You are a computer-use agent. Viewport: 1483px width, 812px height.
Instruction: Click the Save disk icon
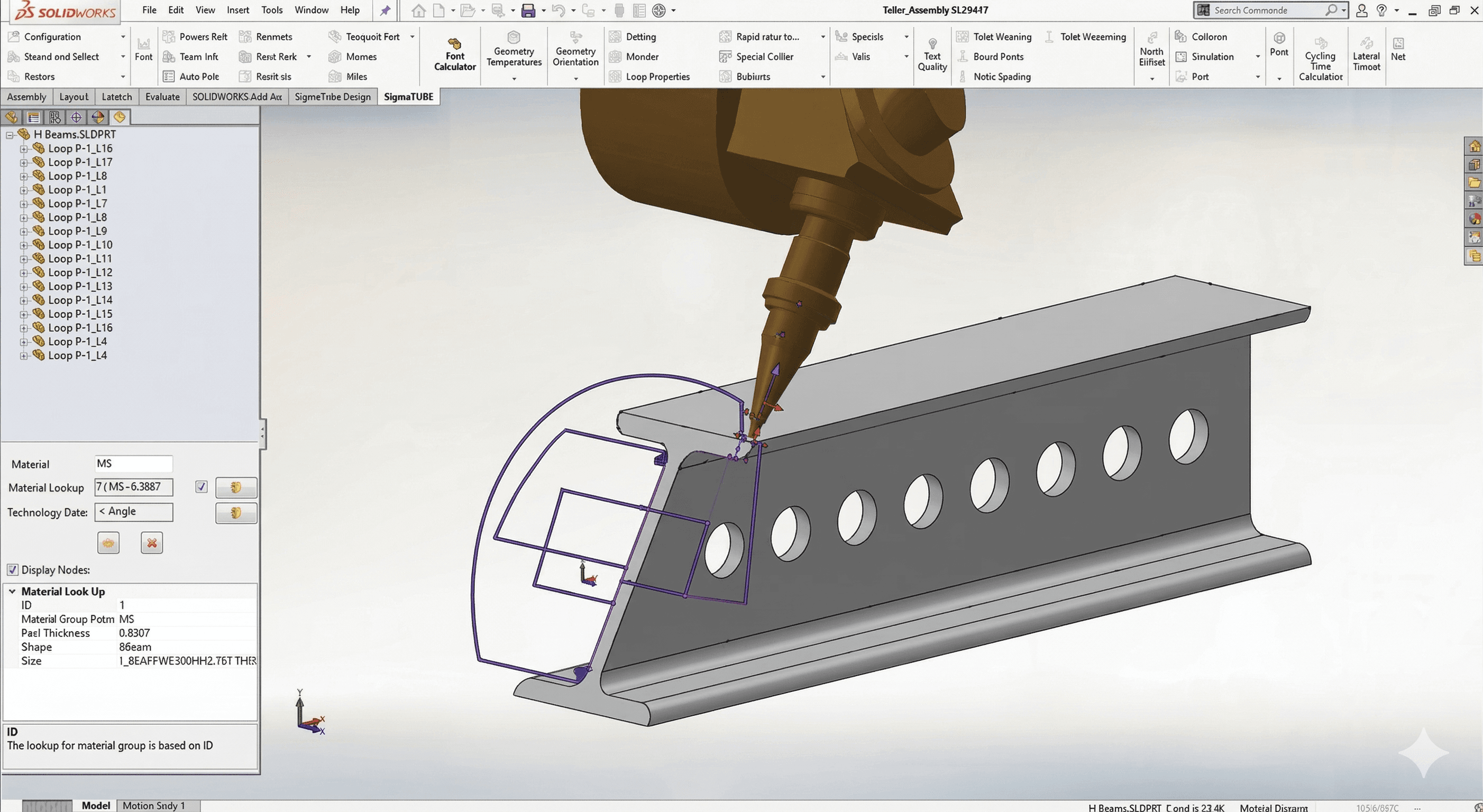(x=528, y=11)
